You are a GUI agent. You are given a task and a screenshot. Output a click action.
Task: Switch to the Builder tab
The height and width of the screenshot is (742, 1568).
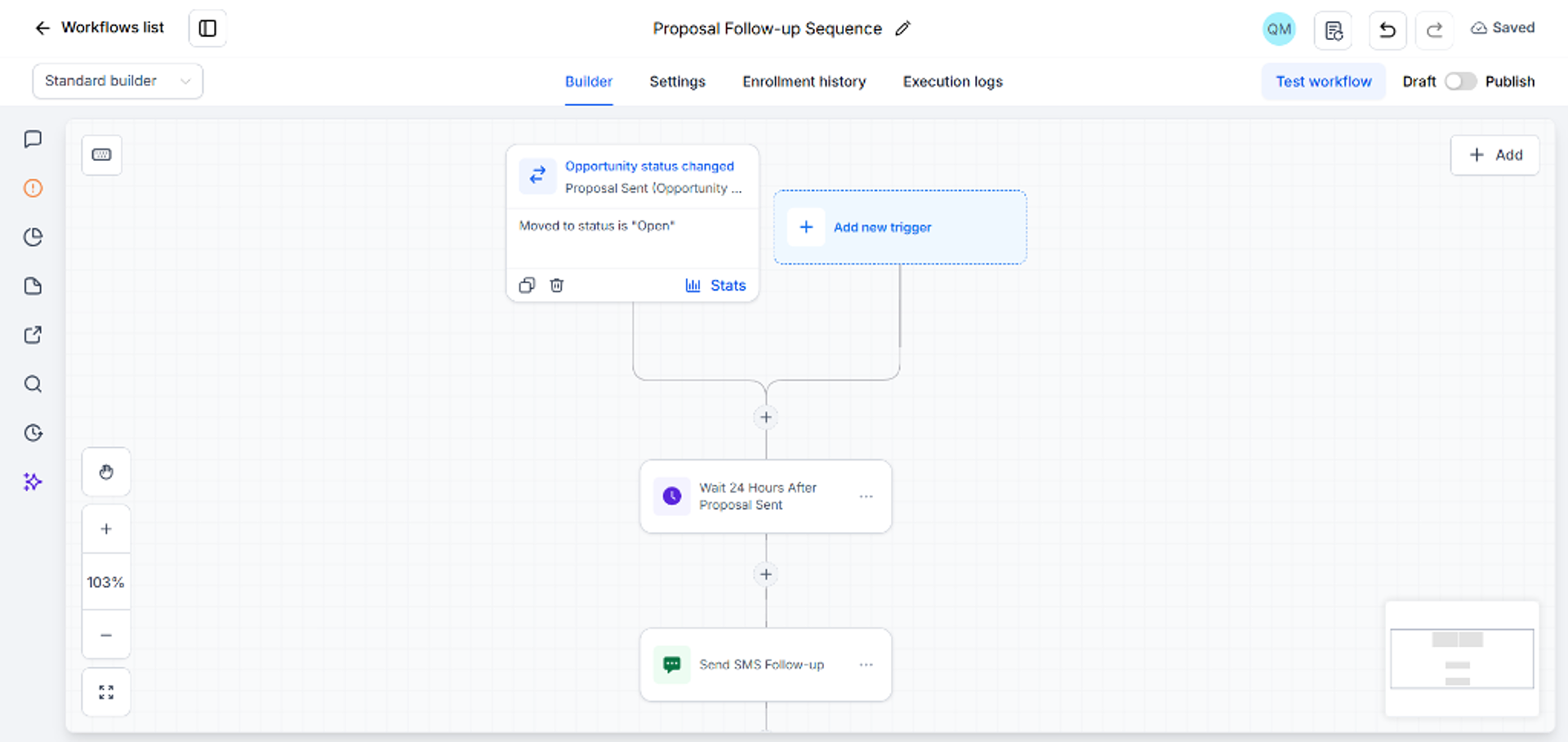click(x=589, y=82)
